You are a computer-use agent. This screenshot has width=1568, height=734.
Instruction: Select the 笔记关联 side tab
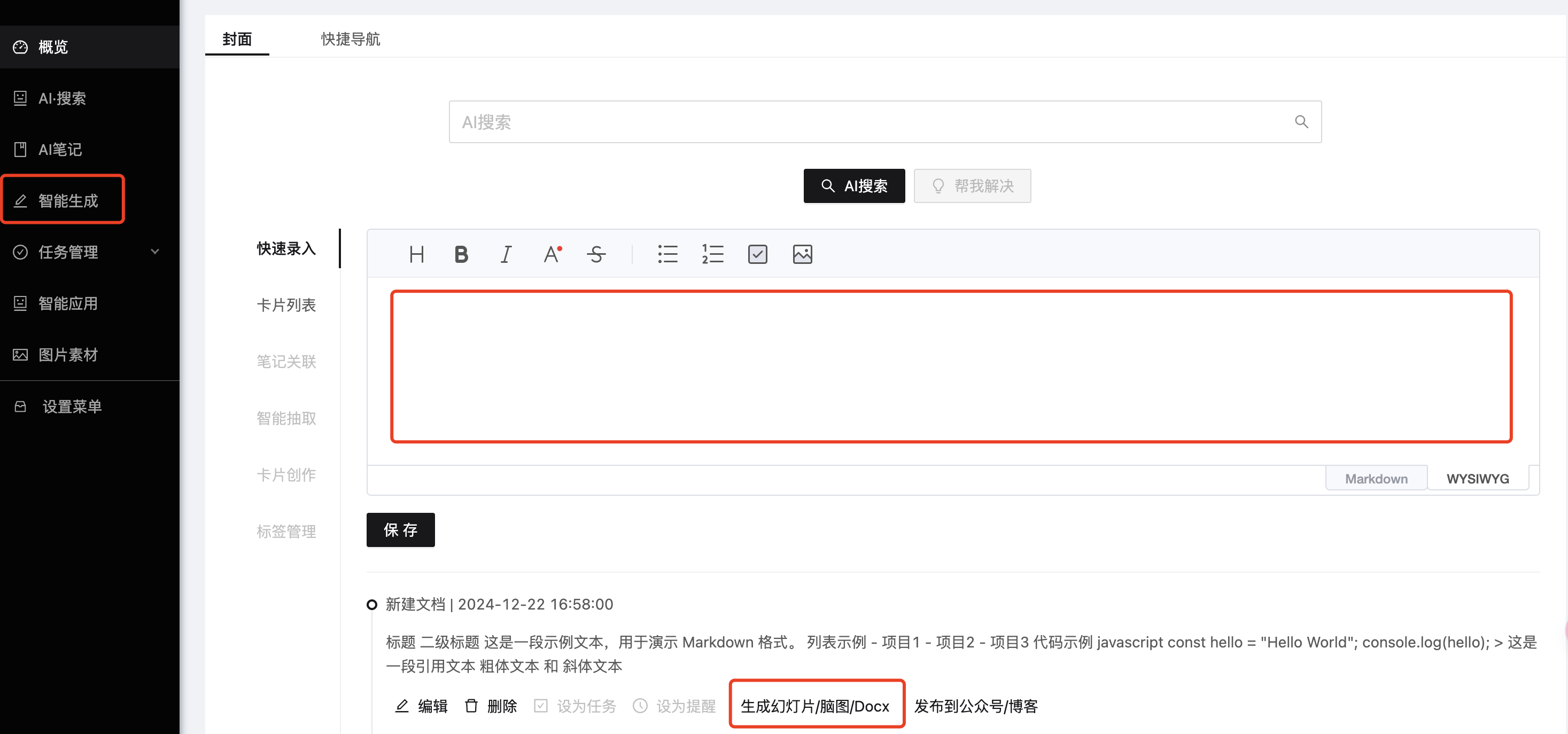[286, 362]
